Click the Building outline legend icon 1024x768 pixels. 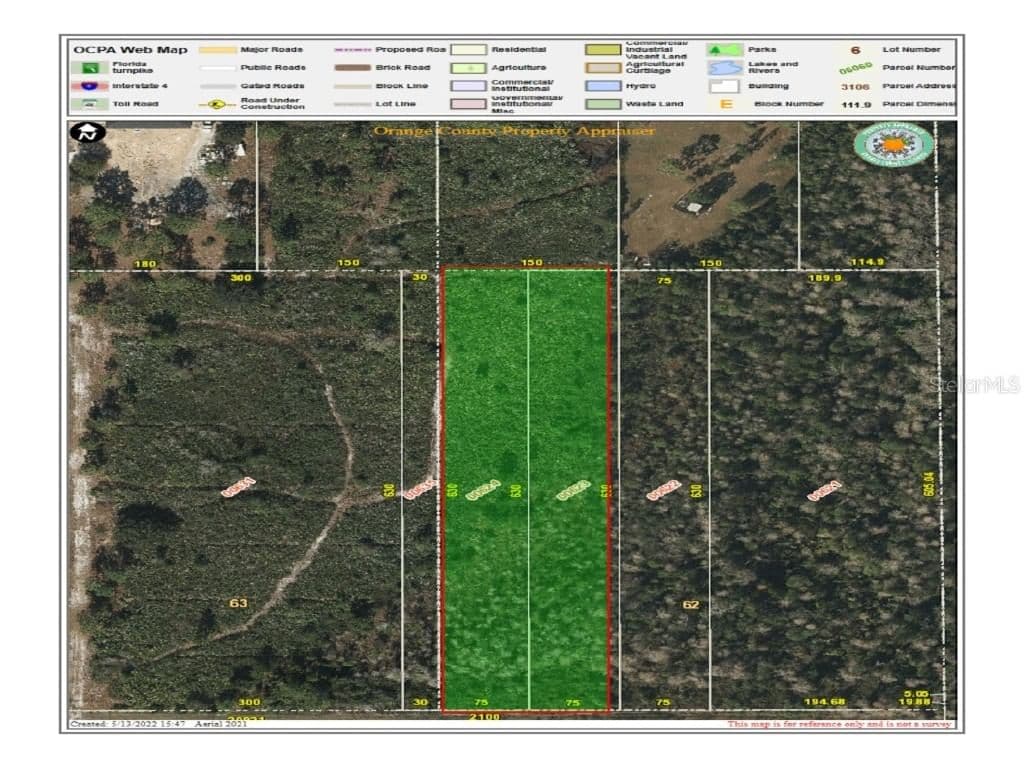725,86
